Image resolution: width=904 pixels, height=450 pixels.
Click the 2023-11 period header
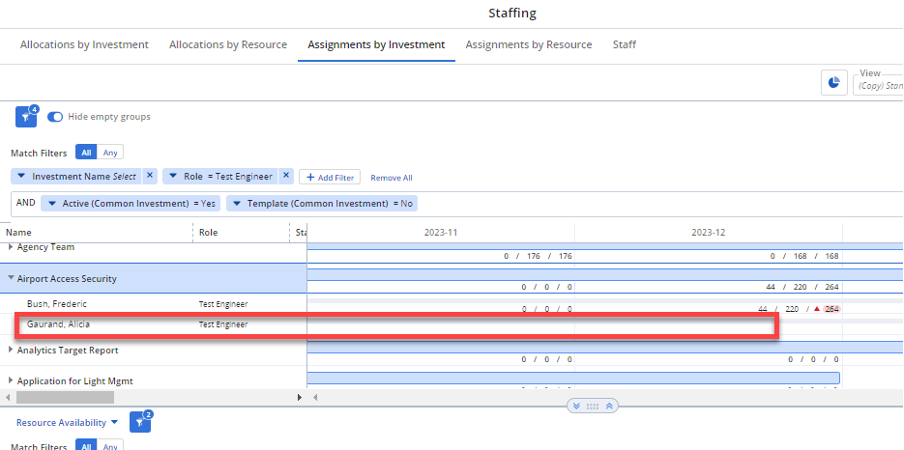440,233
